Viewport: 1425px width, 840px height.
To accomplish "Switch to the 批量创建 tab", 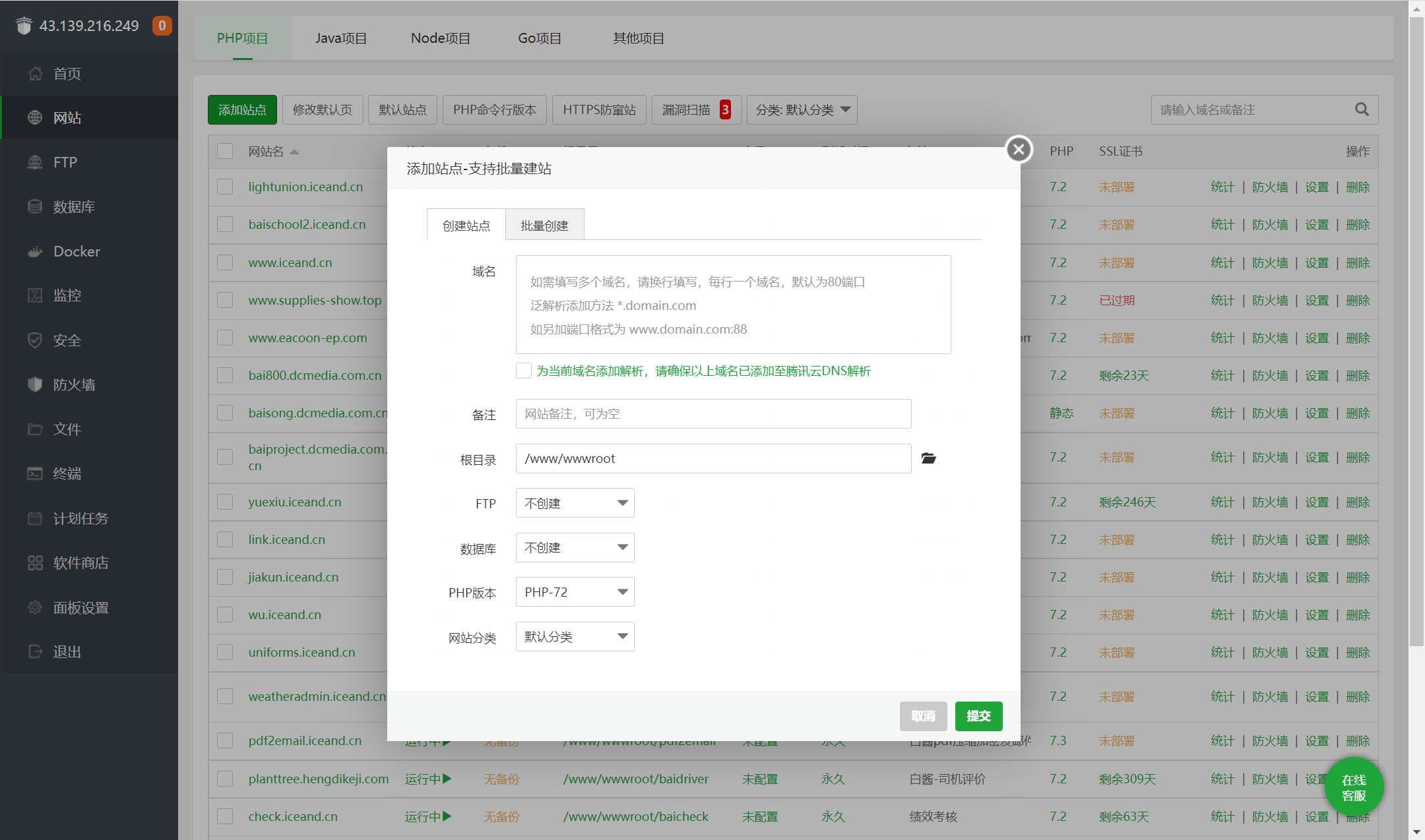I will pos(544,225).
